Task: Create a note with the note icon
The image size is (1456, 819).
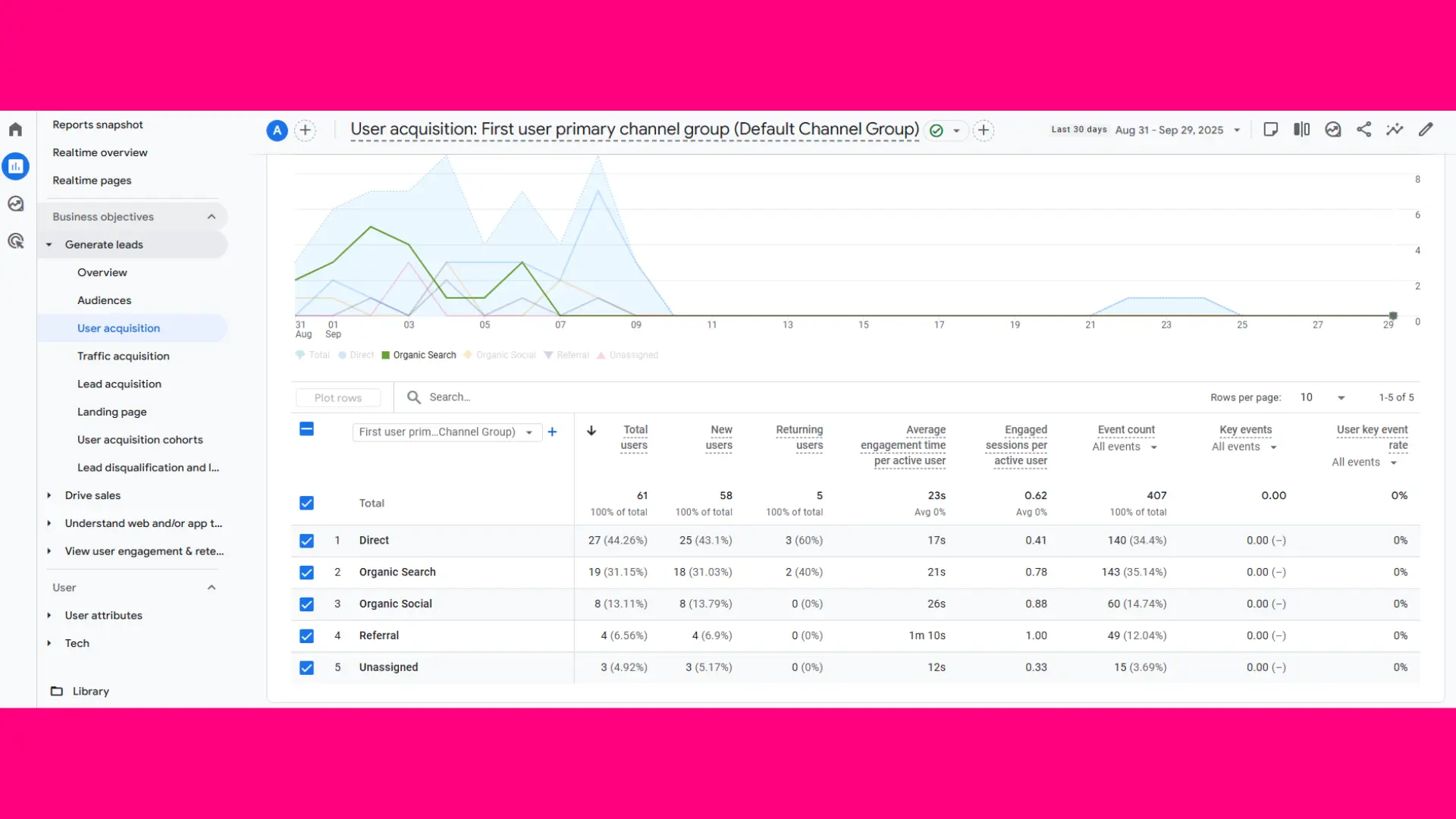Action: coord(1271,129)
